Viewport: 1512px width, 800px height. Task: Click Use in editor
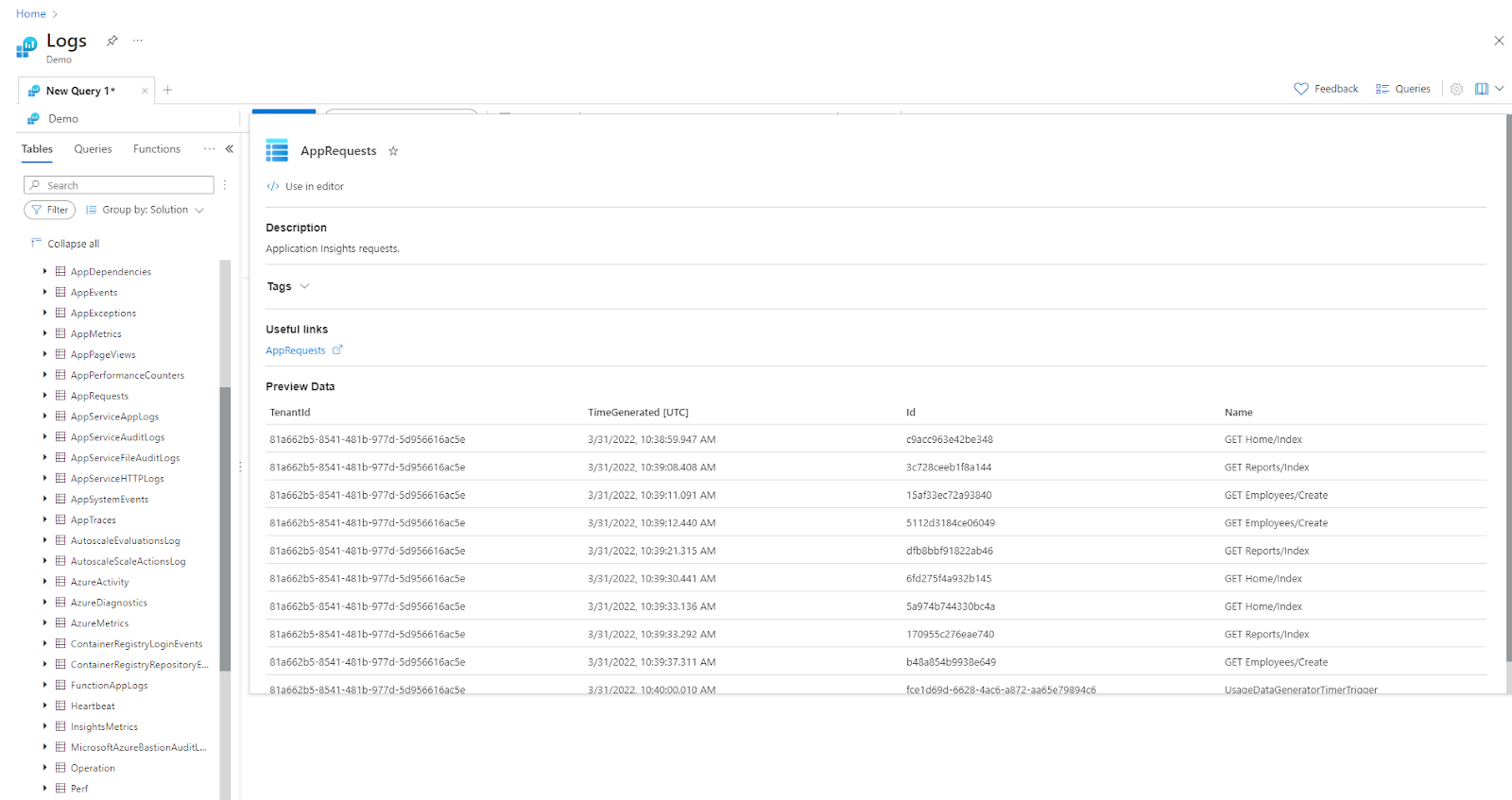(305, 187)
